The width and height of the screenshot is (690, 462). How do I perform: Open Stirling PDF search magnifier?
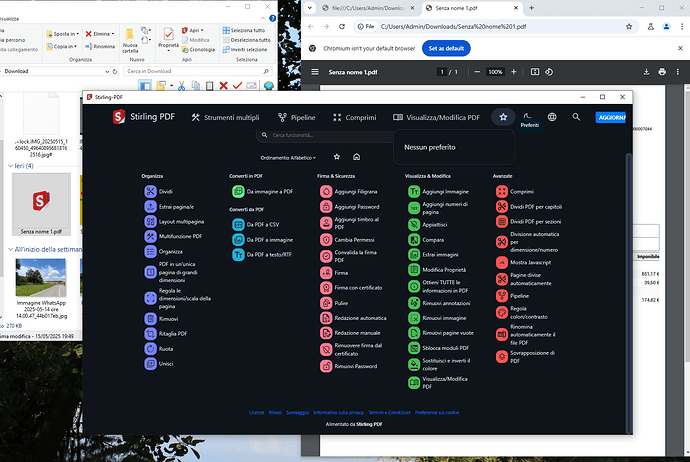[576, 117]
